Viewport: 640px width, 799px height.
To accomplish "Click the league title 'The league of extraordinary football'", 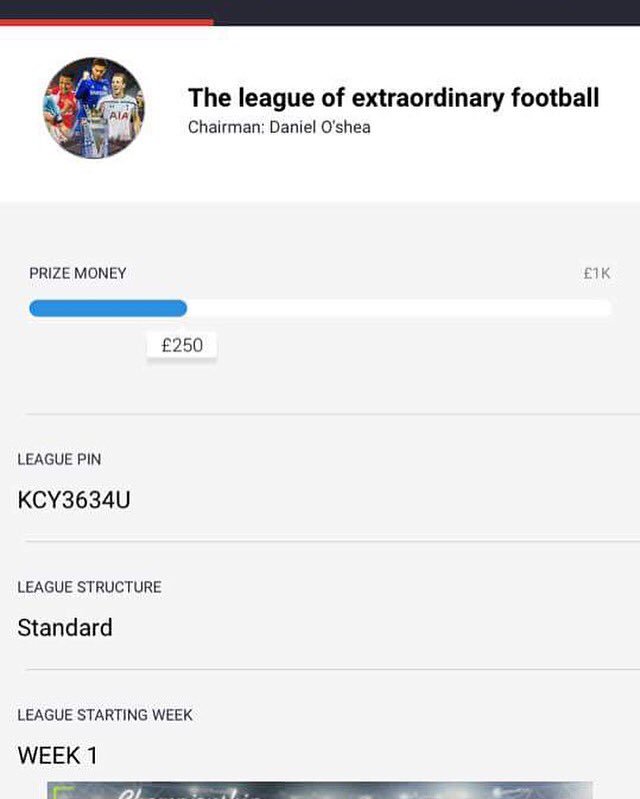I will pyautogui.click(x=393, y=98).
